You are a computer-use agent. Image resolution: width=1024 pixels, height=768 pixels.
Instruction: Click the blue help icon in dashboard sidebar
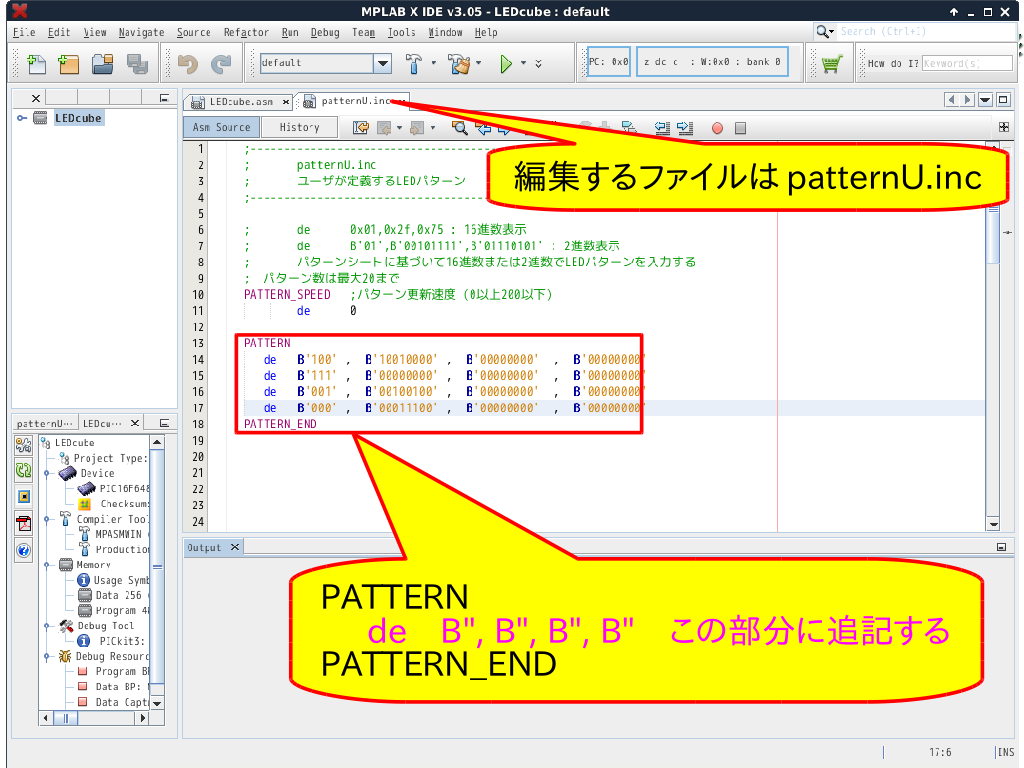pos(24,551)
